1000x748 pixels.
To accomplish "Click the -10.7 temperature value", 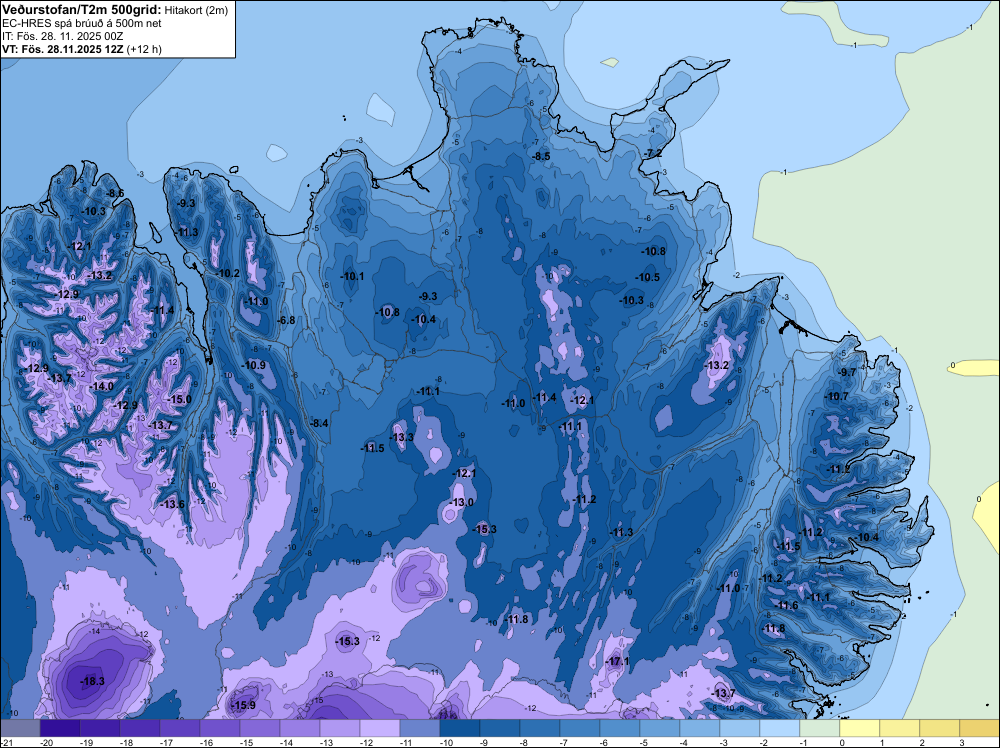I will coord(837,396).
